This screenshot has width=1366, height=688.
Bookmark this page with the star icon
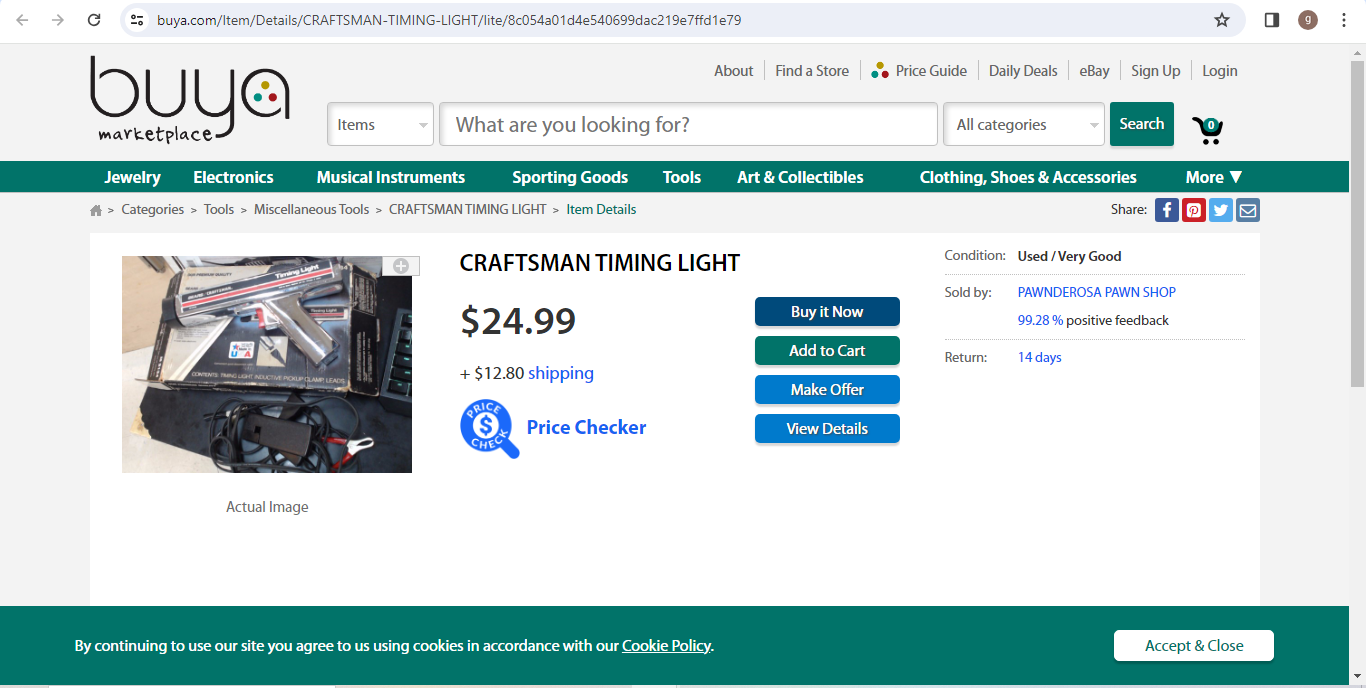click(1221, 20)
